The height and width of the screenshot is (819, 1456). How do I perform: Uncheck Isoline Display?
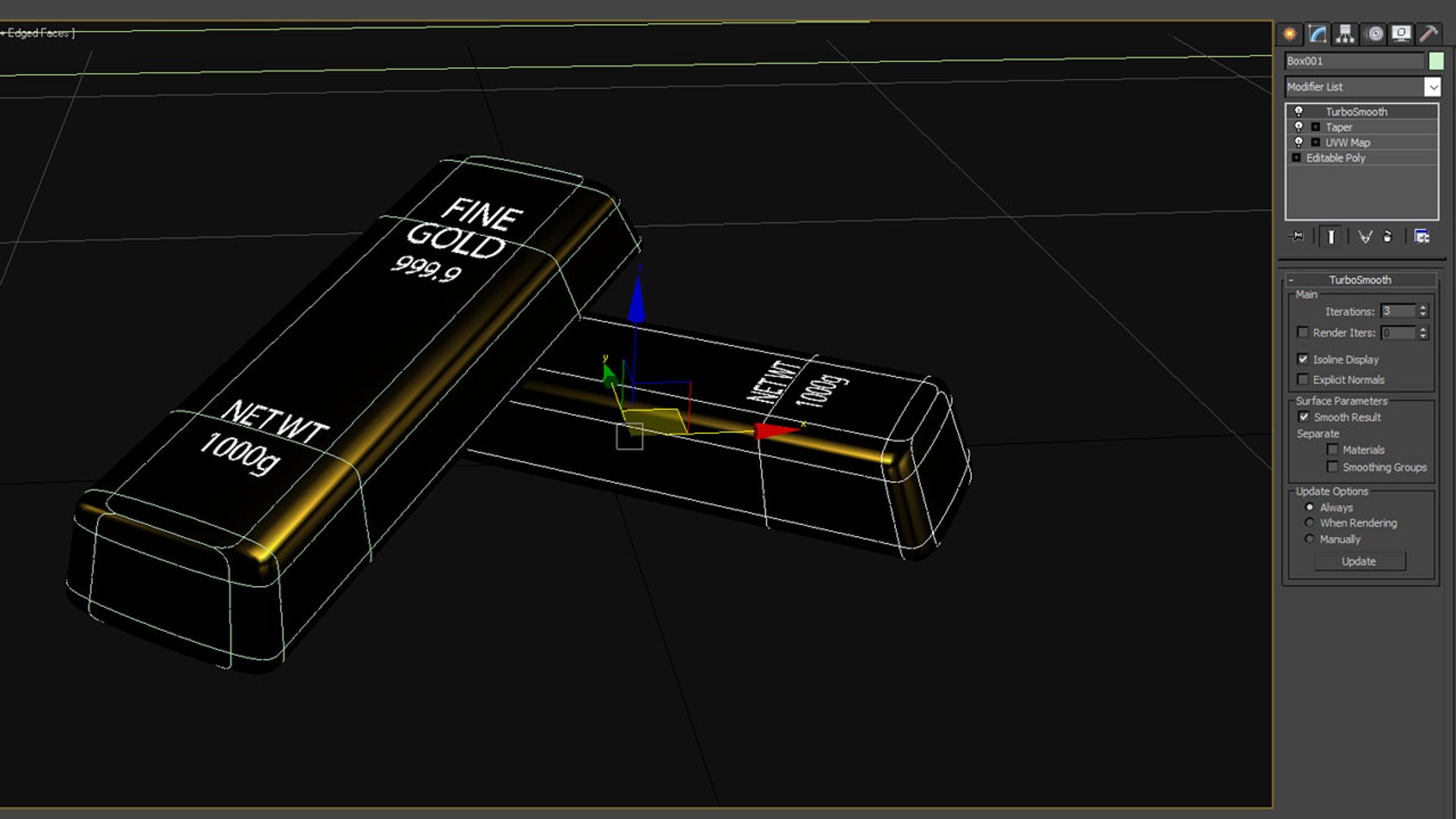click(x=1303, y=359)
